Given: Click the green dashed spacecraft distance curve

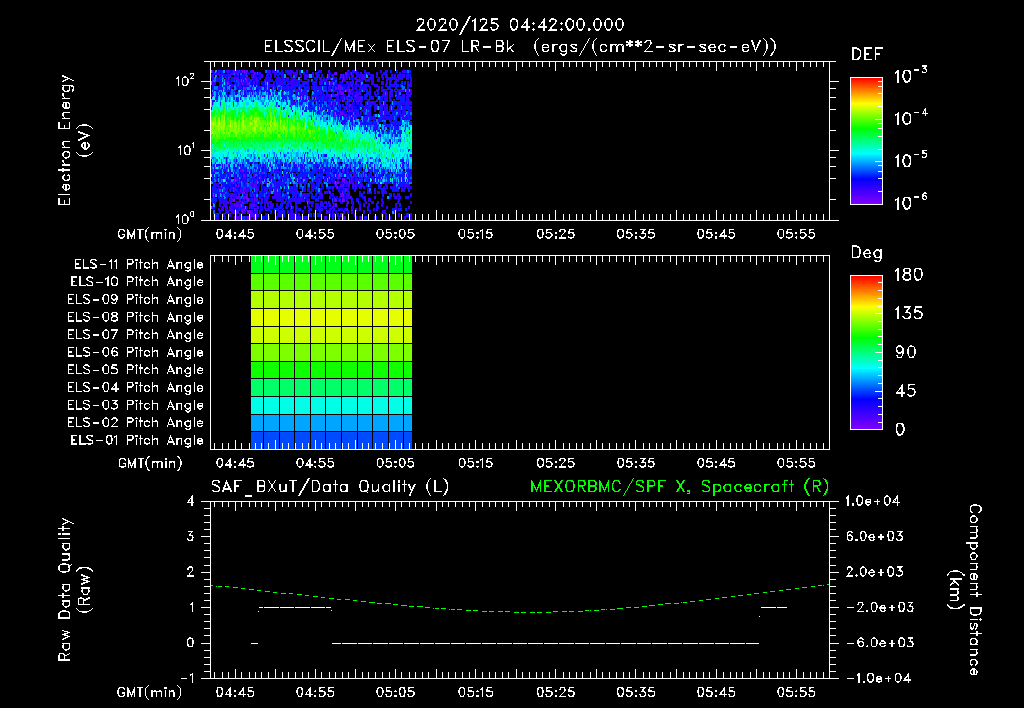Looking at the screenshot, I should (520, 611).
